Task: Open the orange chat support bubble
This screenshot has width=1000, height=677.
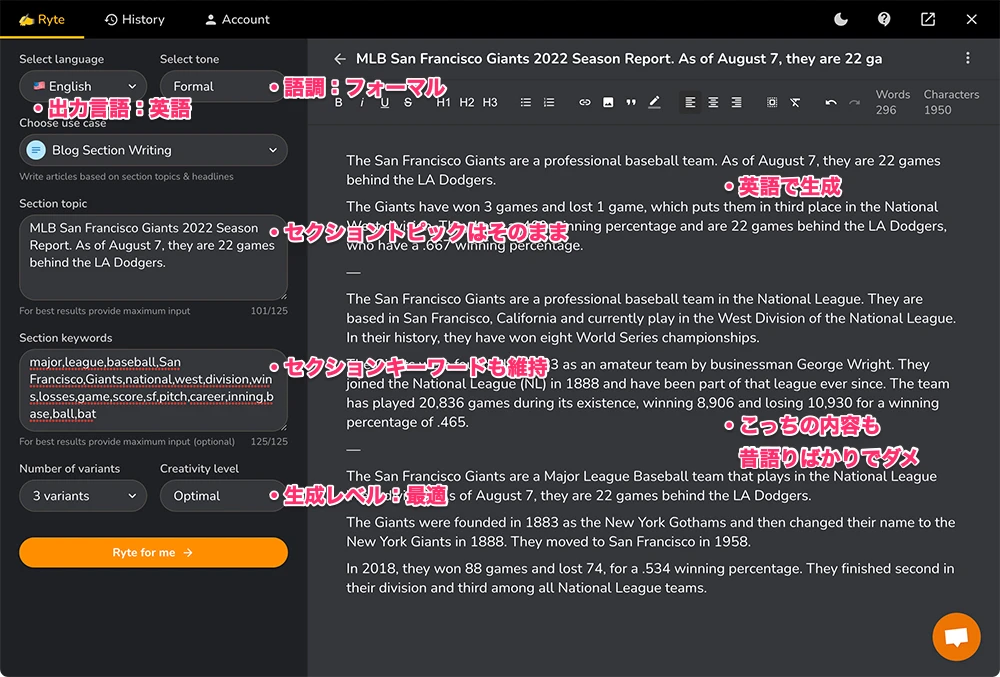Action: [956, 636]
